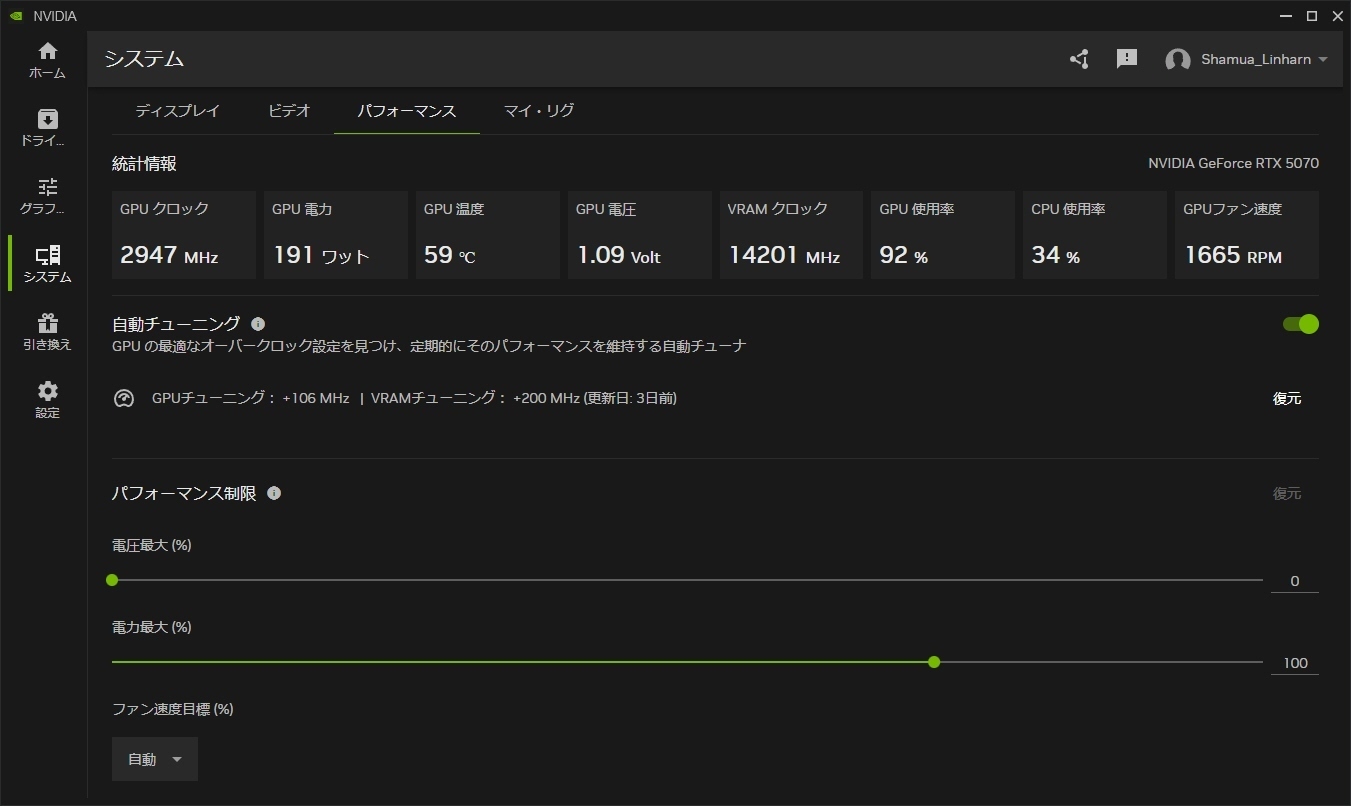Click info icon beside 自動チューニング
This screenshot has width=1351, height=806.
coord(258,324)
